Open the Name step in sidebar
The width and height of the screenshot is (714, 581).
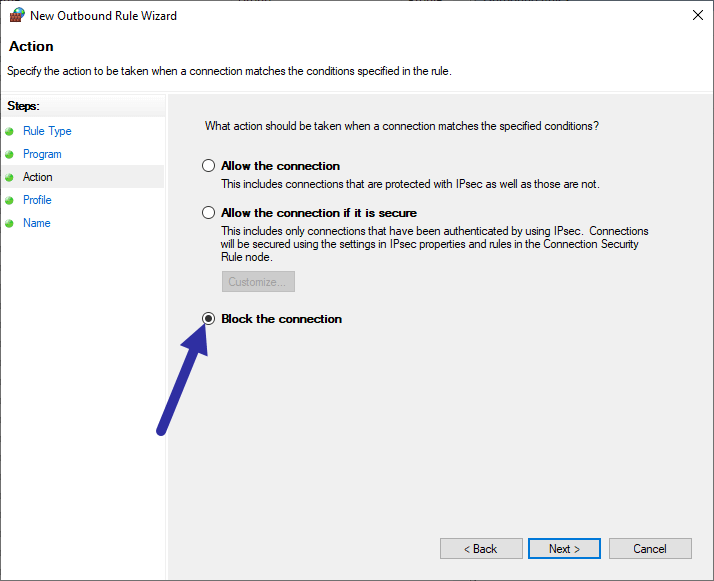pyautogui.click(x=36, y=223)
